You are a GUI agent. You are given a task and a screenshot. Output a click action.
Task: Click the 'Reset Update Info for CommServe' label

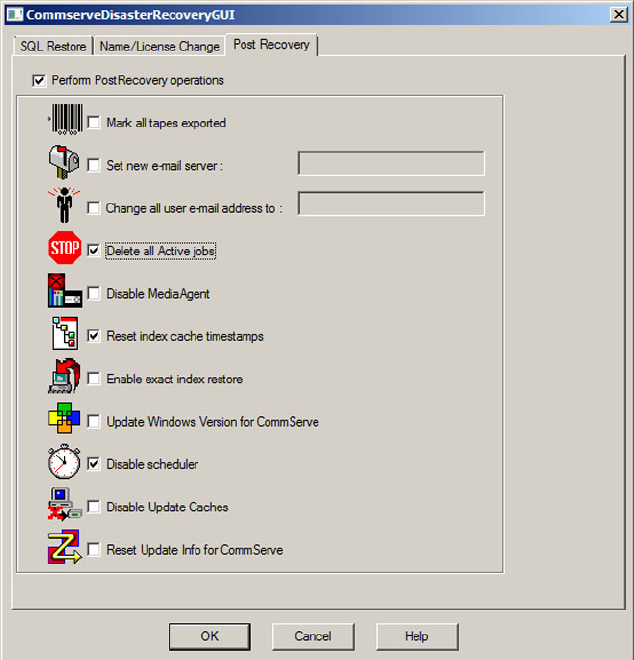[x=194, y=550]
